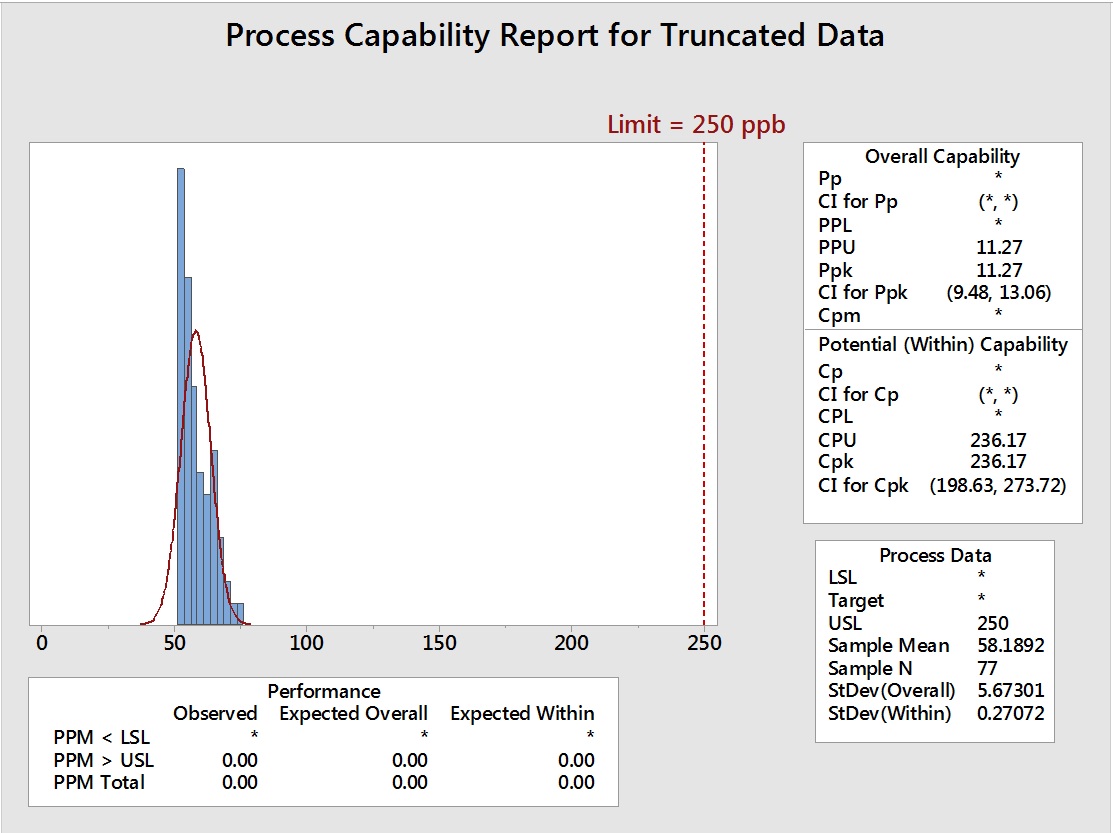Click the Performance table heading
Screen dimensions: 1113x833
324,691
